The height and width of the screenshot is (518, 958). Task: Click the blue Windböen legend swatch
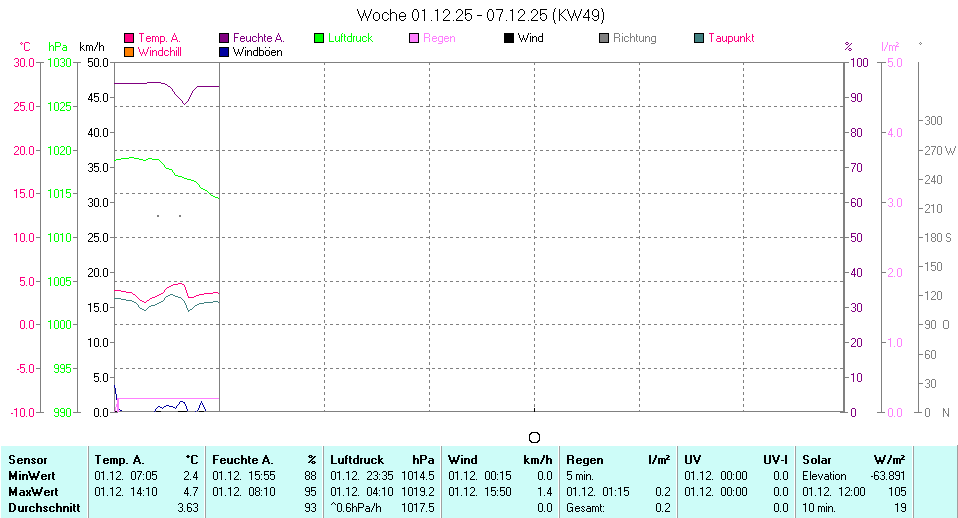pyautogui.click(x=225, y=52)
